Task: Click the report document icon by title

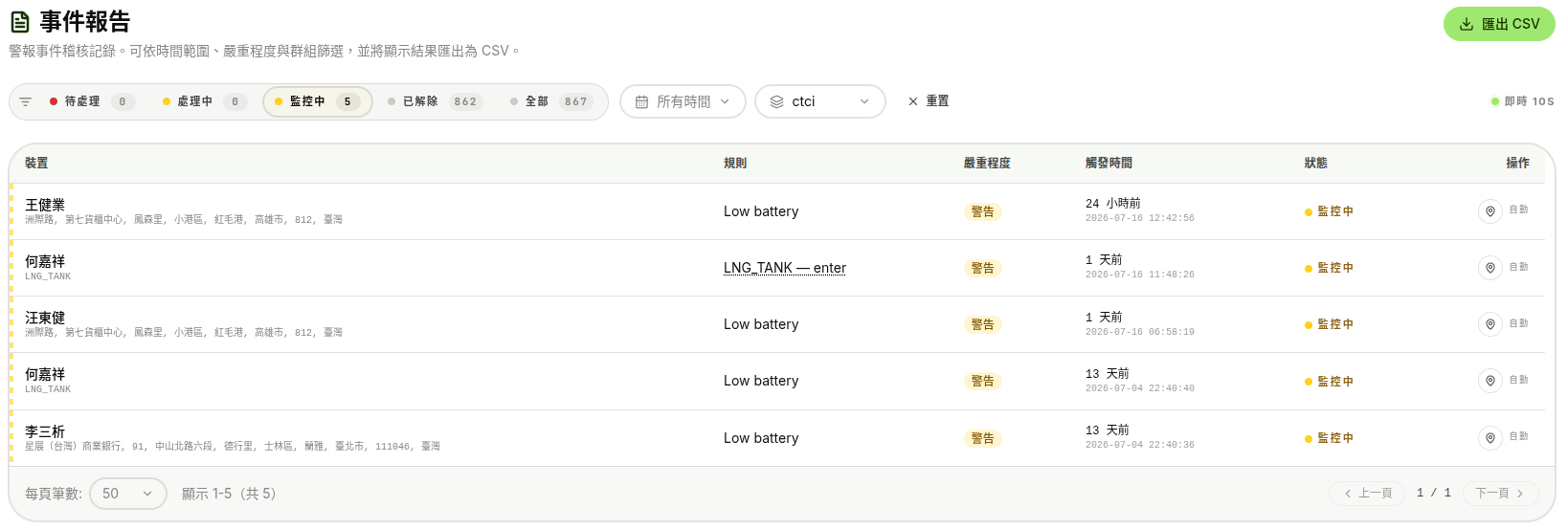Action: tap(20, 22)
